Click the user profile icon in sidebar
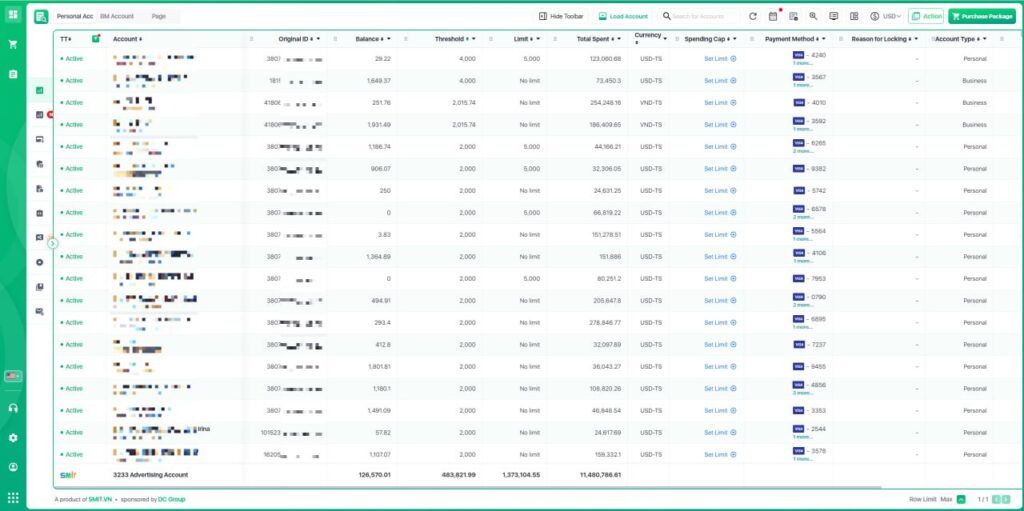This screenshot has width=1024, height=511. (x=13, y=466)
